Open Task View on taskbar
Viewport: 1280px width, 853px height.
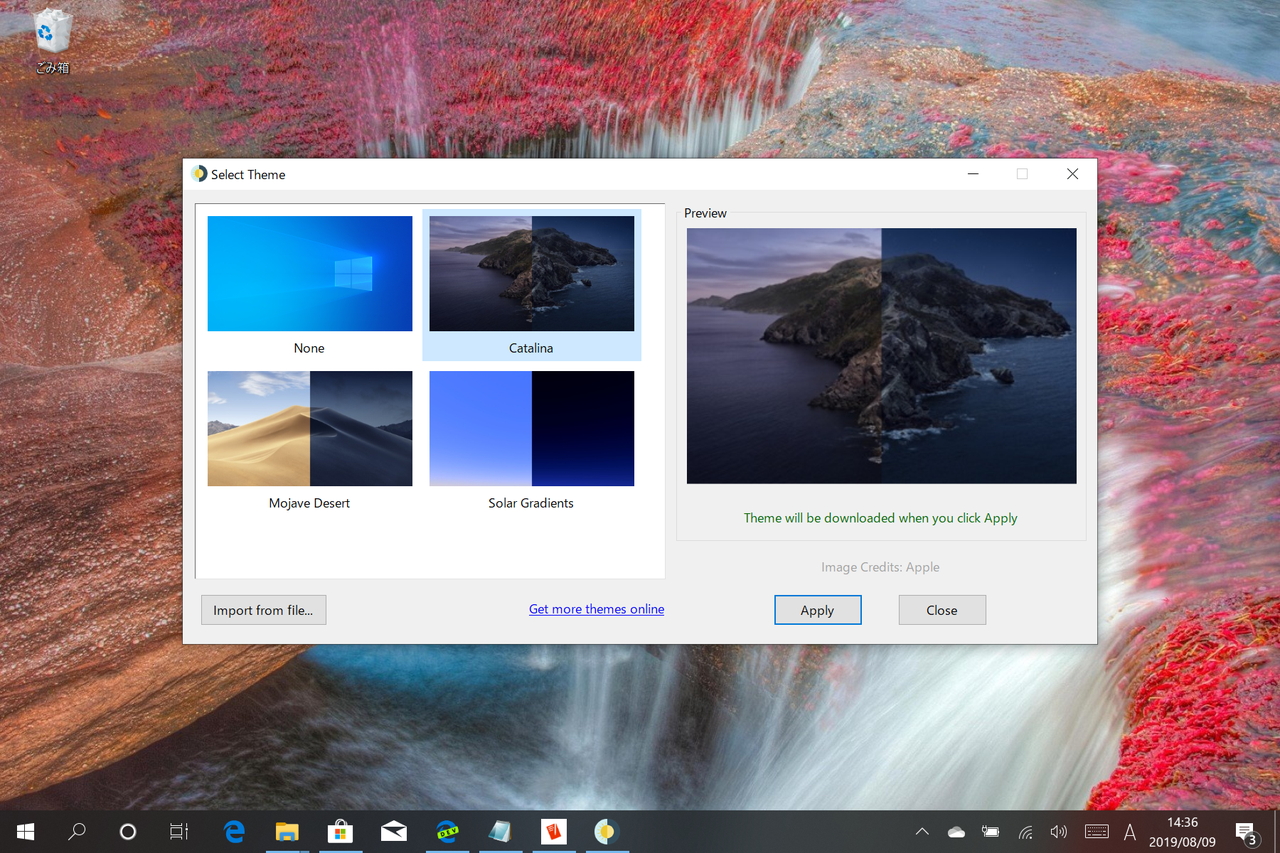point(179,831)
